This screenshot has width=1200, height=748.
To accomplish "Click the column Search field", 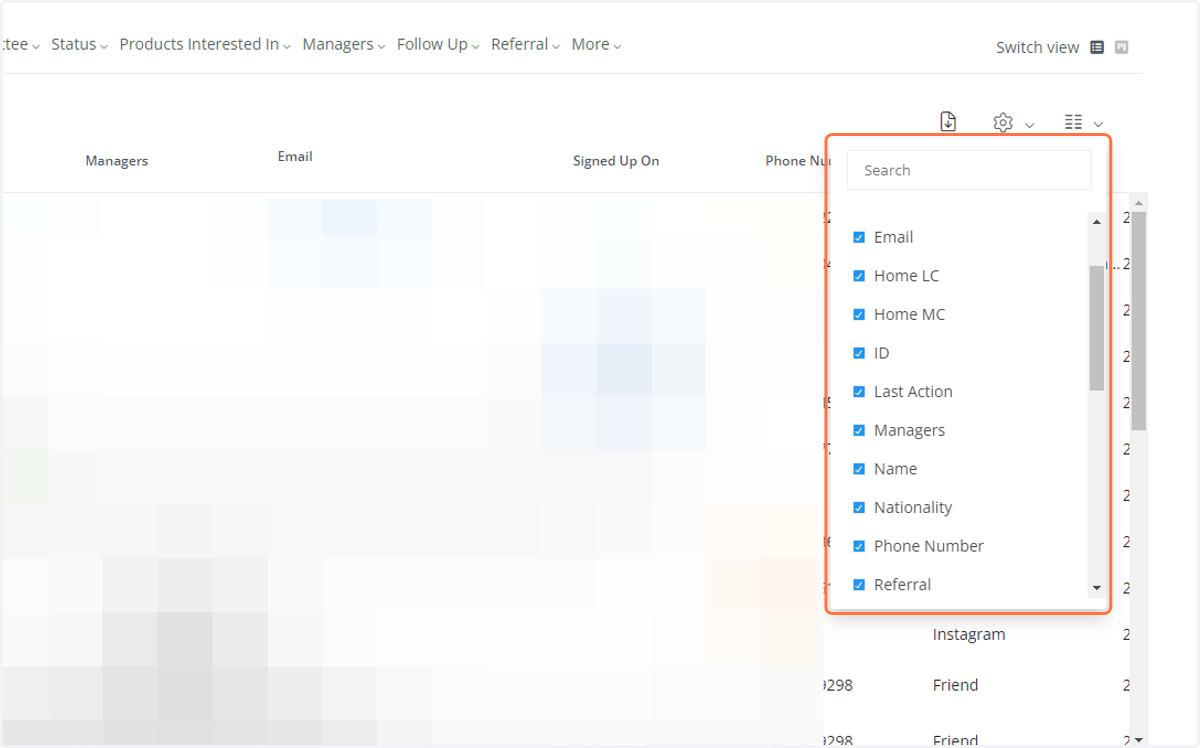I will (x=969, y=170).
